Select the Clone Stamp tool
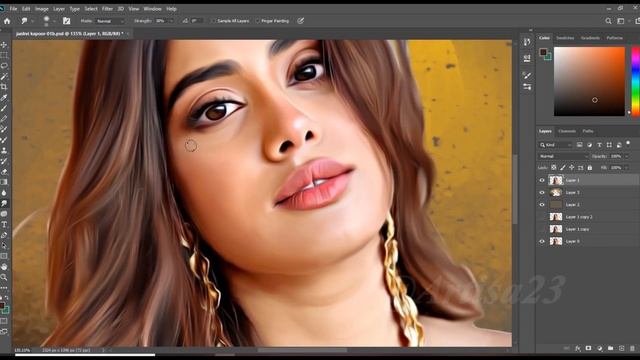This screenshot has width=640, height=360. (4, 151)
